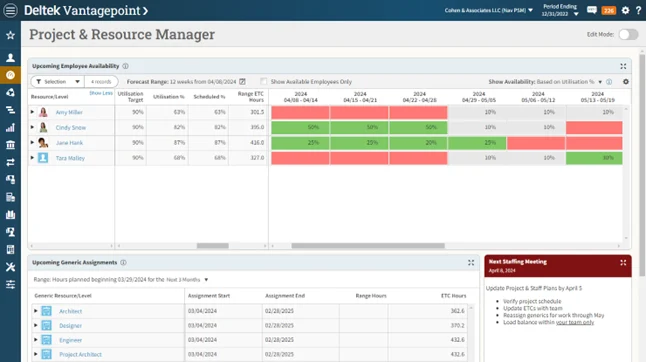Expand the Upcoming Employee Availability panel fullscreen
The height and width of the screenshot is (362, 646).
[x=623, y=66]
